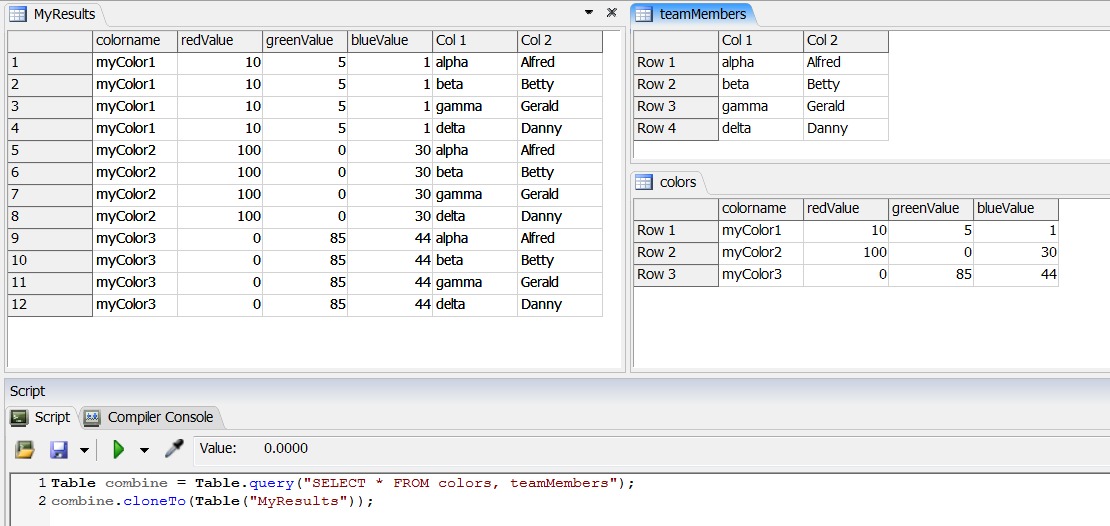The width and height of the screenshot is (1110, 526).
Task: Click the Col 1 header in MyResults
Action: click(x=475, y=41)
